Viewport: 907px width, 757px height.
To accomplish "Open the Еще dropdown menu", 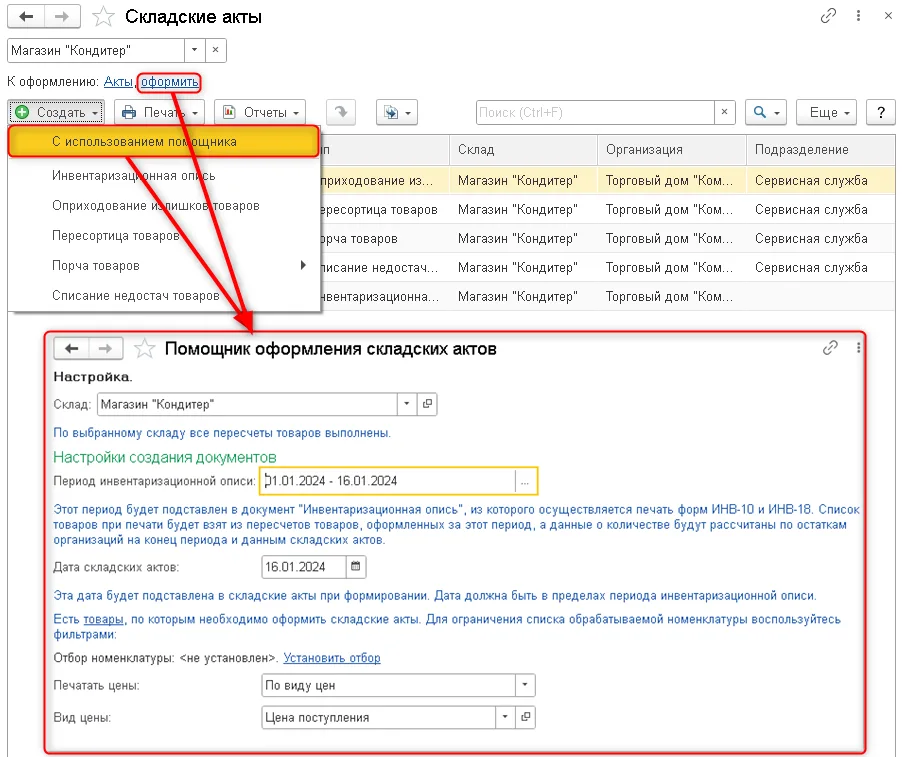I will pyautogui.click(x=826, y=112).
